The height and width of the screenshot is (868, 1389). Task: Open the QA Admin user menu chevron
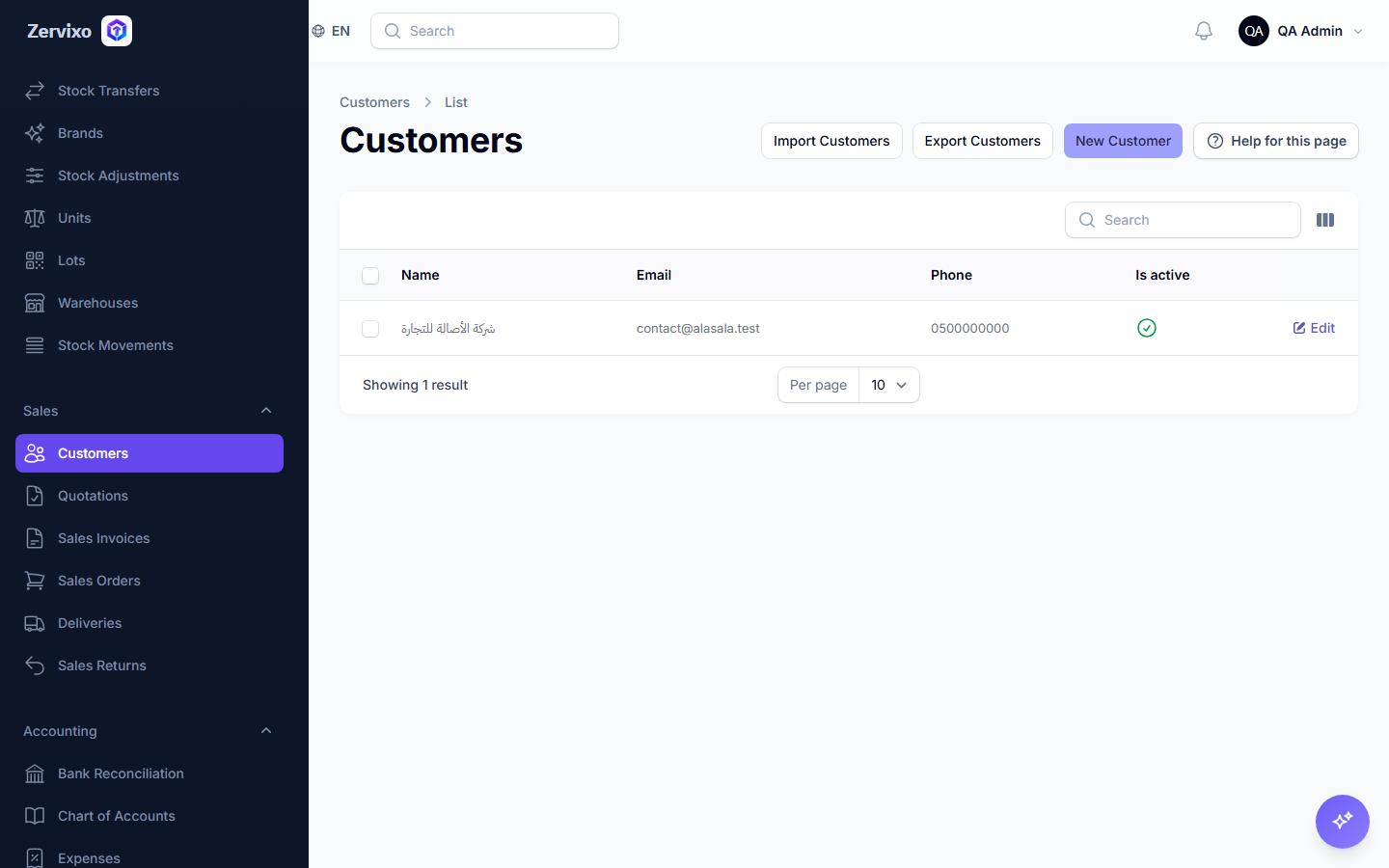(x=1358, y=31)
